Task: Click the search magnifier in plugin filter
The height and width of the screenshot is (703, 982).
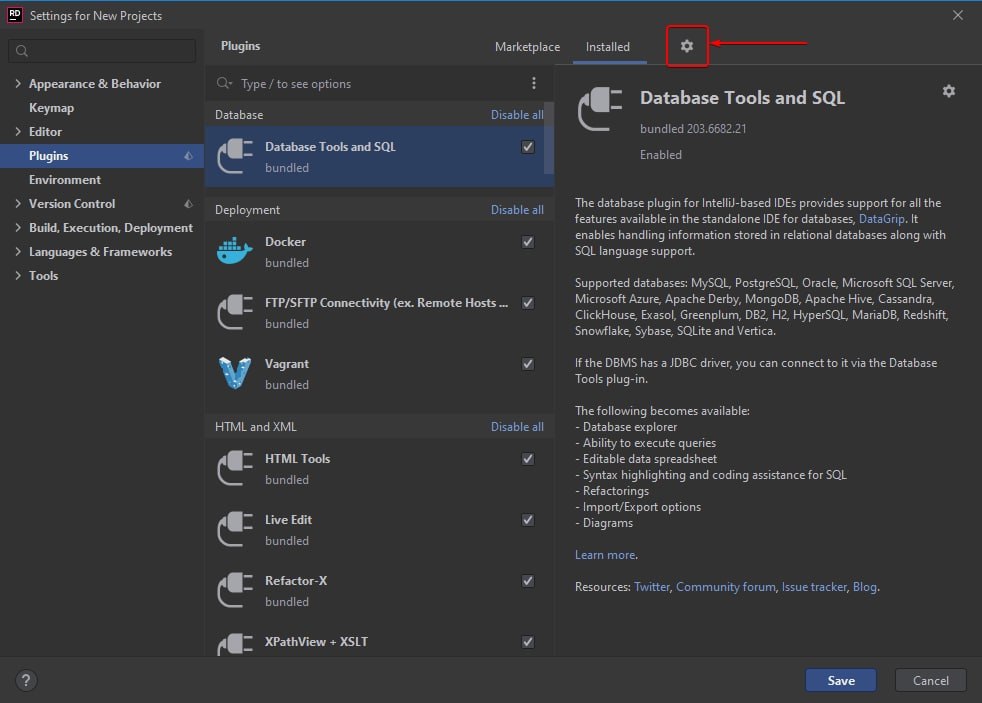Action: [224, 83]
